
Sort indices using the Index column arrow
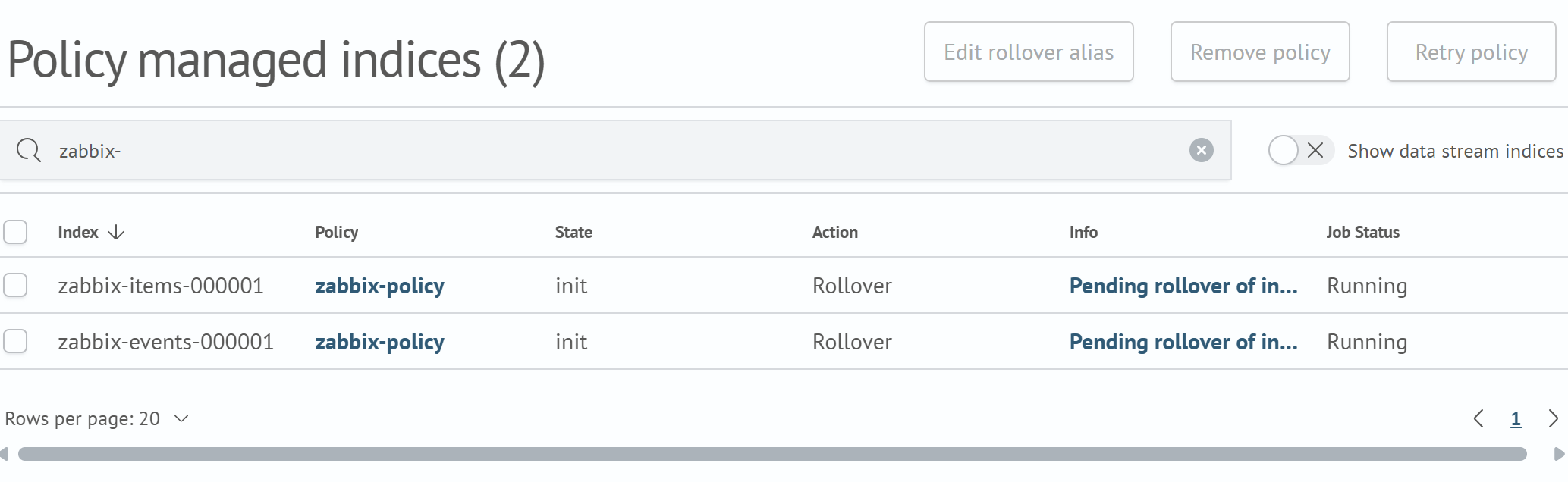pyautogui.click(x=115, y=233)
